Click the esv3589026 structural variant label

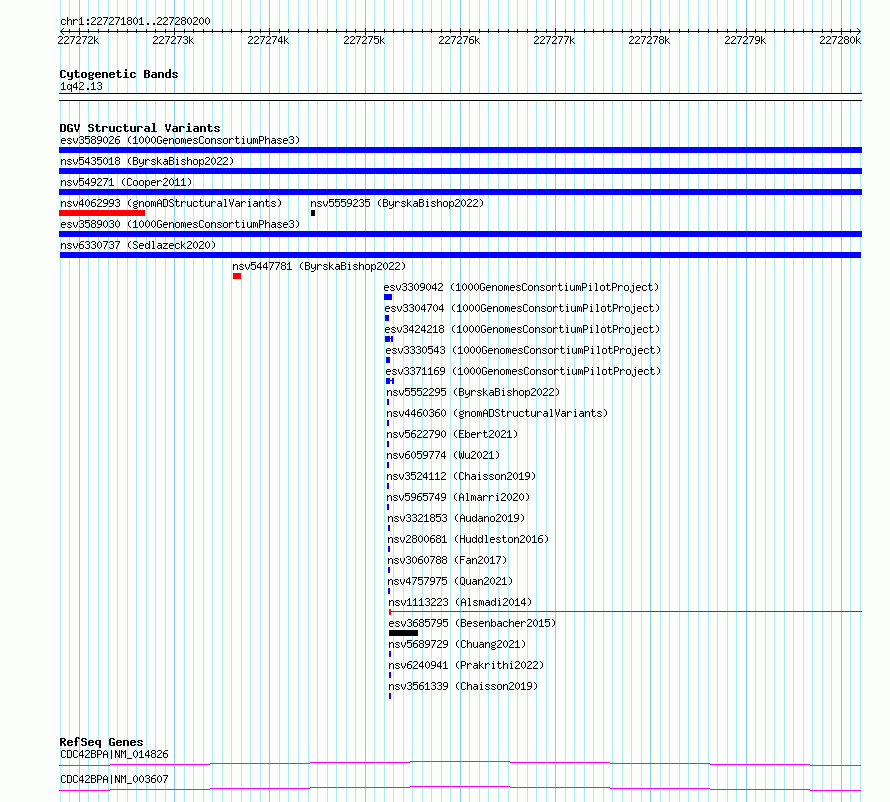point(180,140)
